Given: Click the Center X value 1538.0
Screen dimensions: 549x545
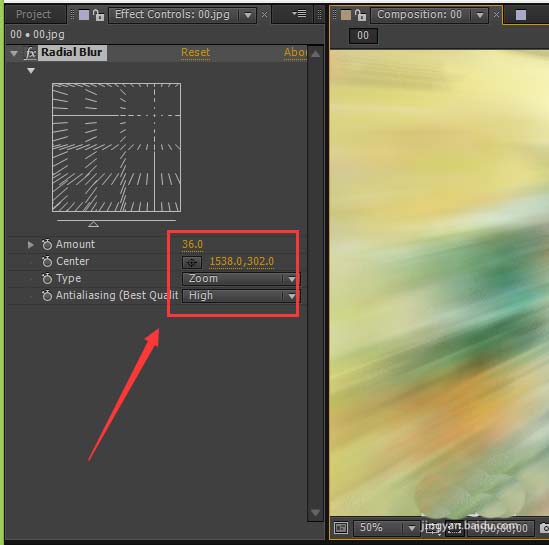Looking at the screenshot, I should pos(225,261).
